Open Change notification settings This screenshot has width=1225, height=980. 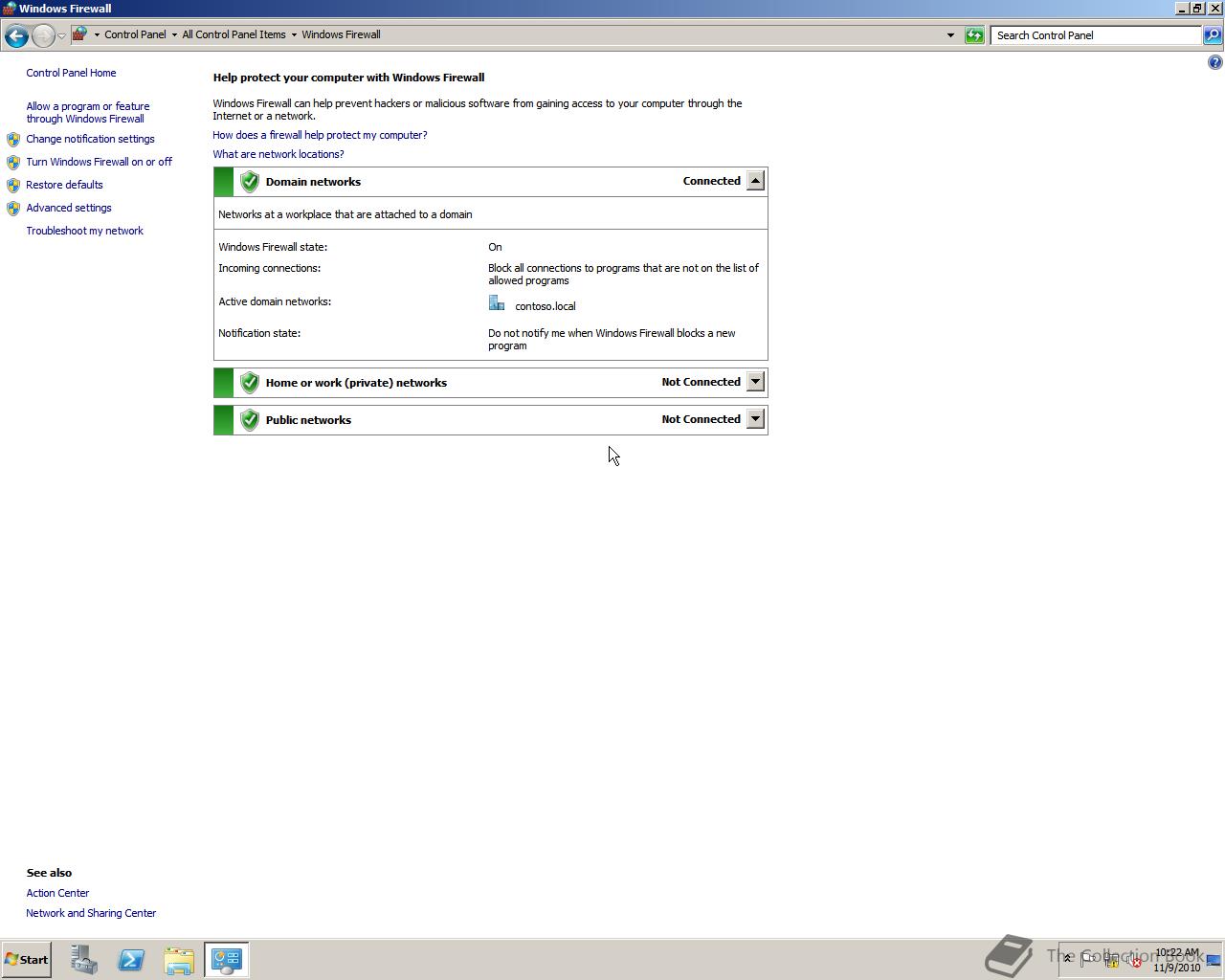click(x=90, y=139)
